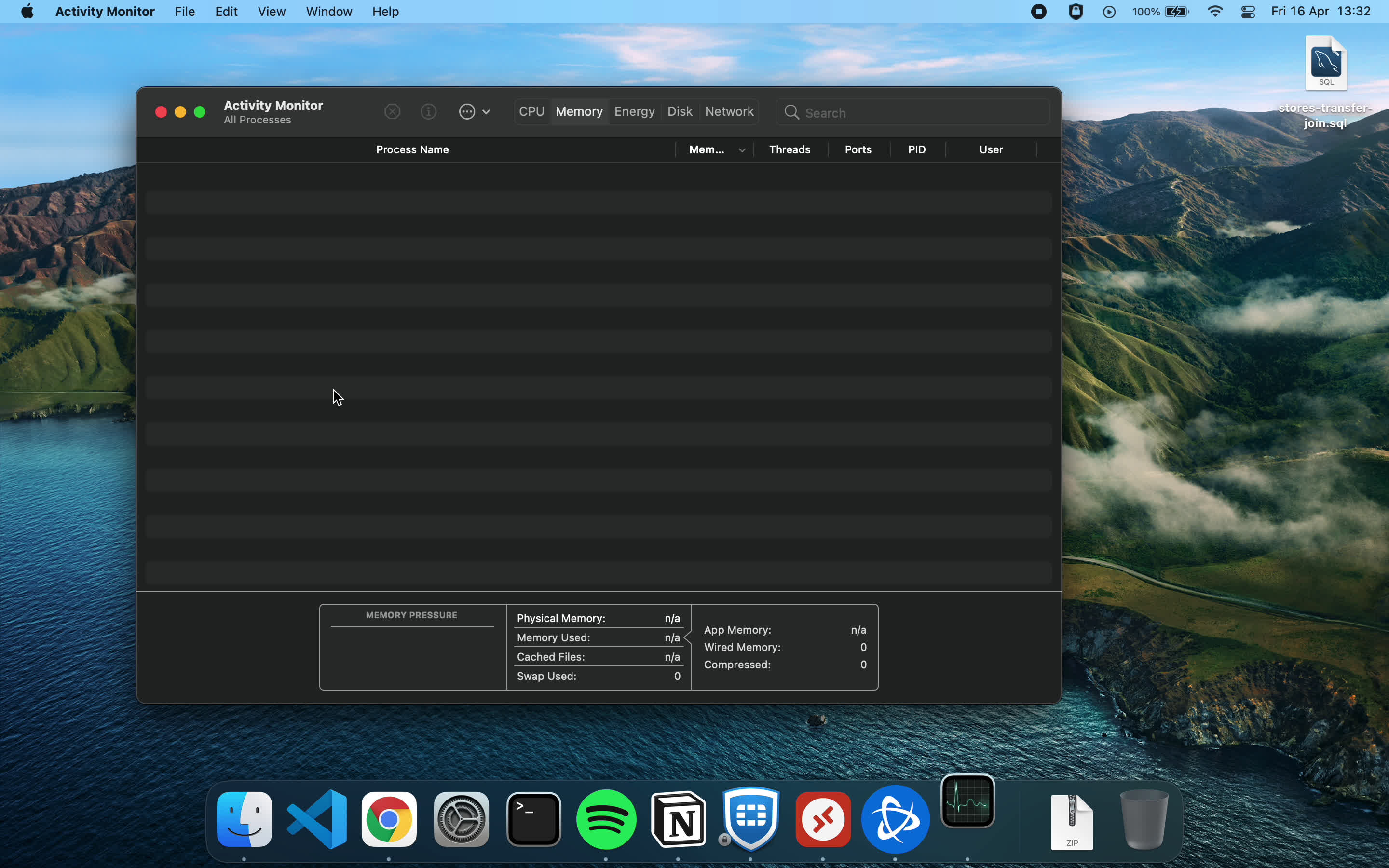Toggle sort arrow on Memory column
The width and height of the screenshot is (1389, 868).
coord(742,150)
